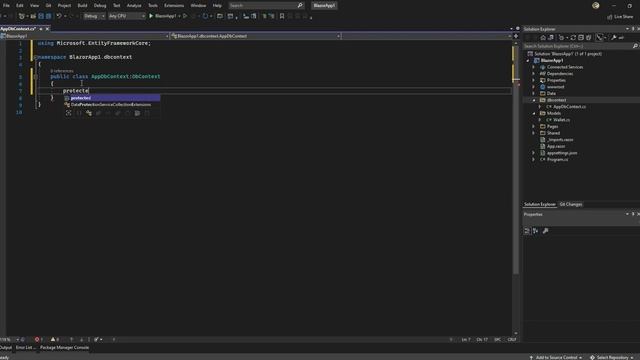
Task: Select App.razor in Solution Explorer
Action: click(556, 146)
